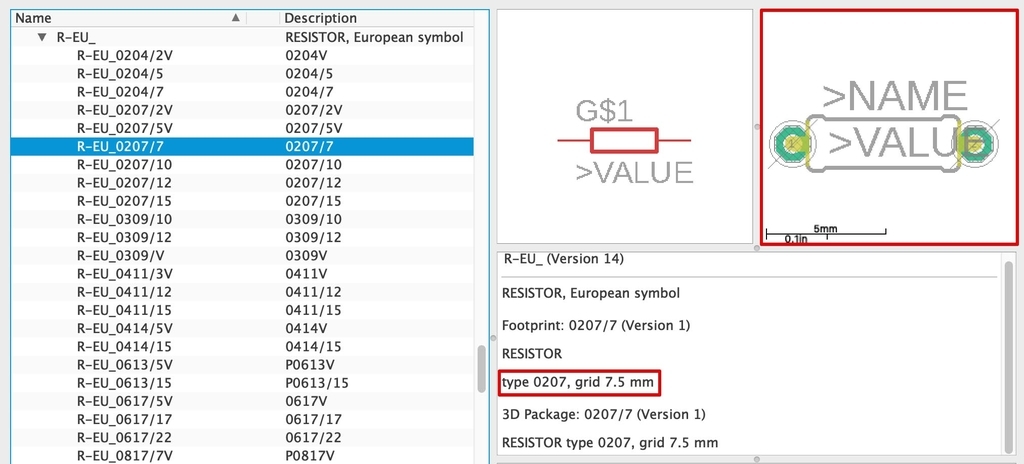Click '3D Package: 0207/7 (Version 1)' text
This screenshot has width=1024, height=464.
click(x=603, y=414)
